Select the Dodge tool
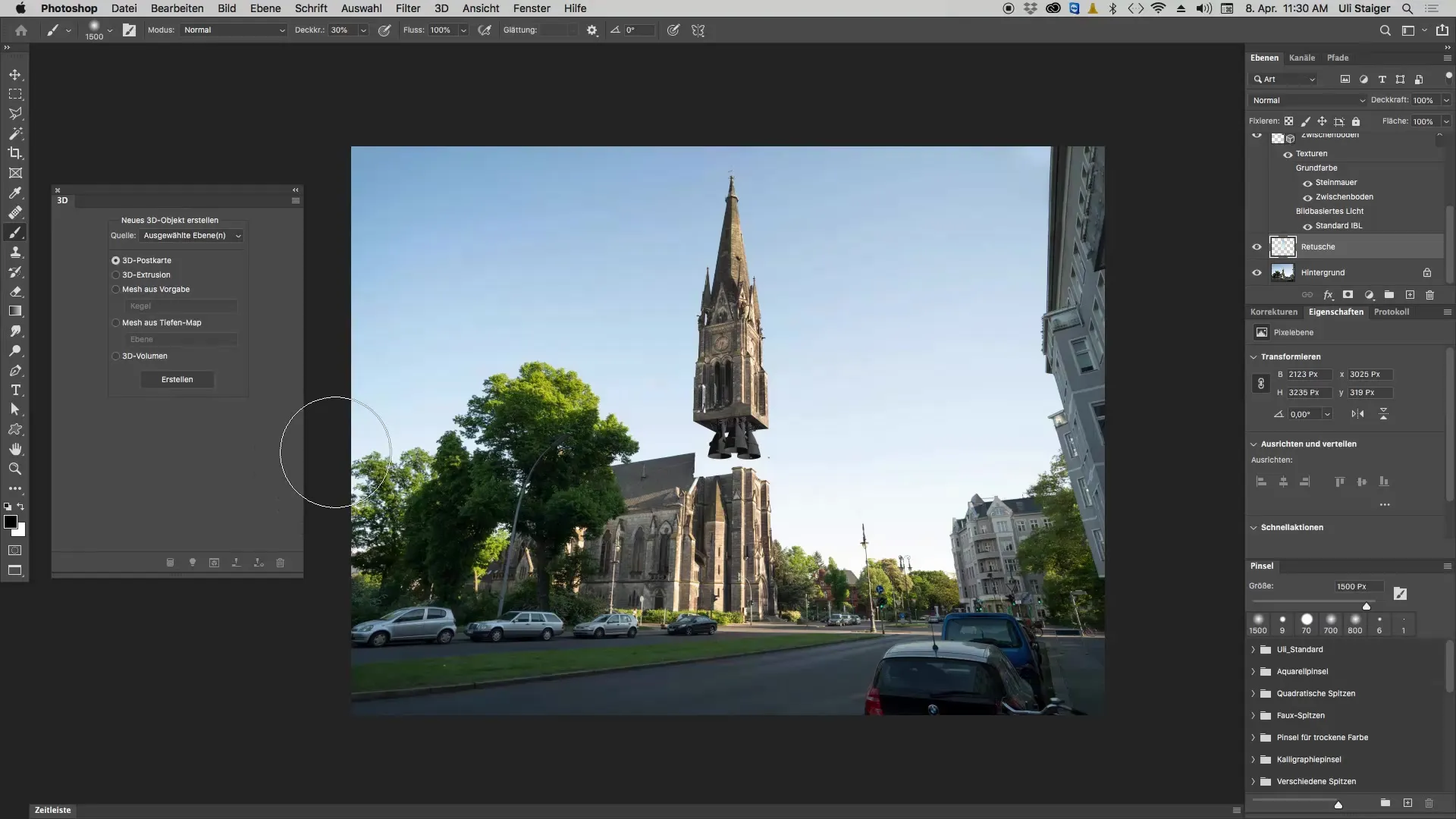The image size is (1456, 819). coord(15,350)
